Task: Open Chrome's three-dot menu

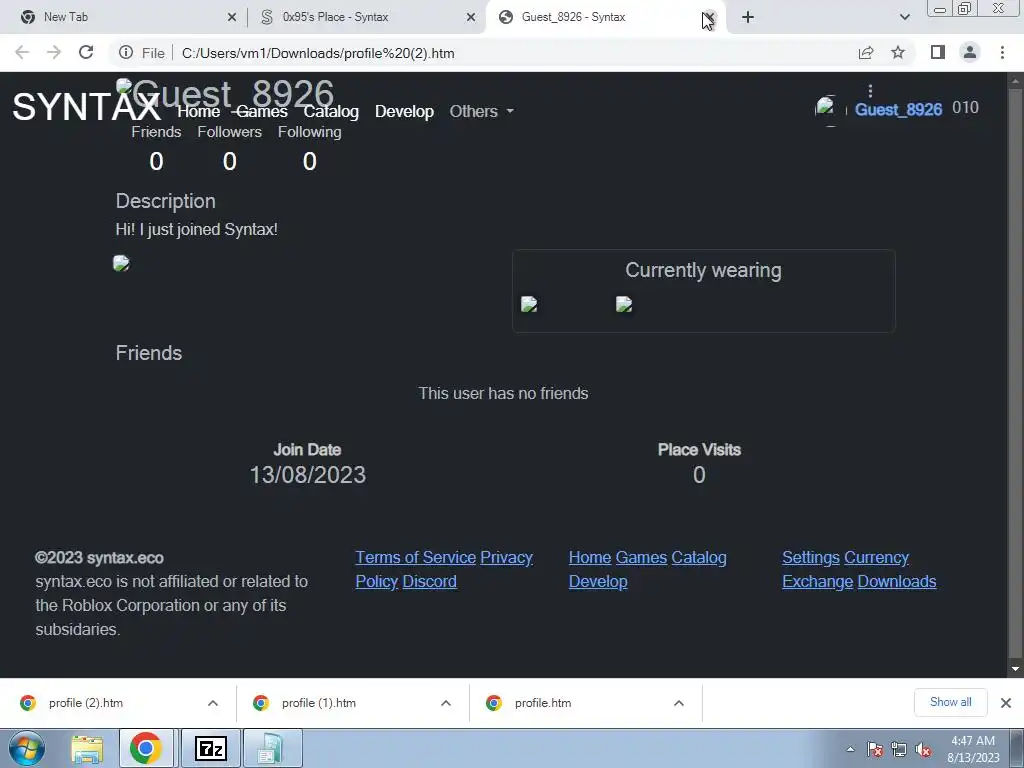Action: tap(1002, 52)
